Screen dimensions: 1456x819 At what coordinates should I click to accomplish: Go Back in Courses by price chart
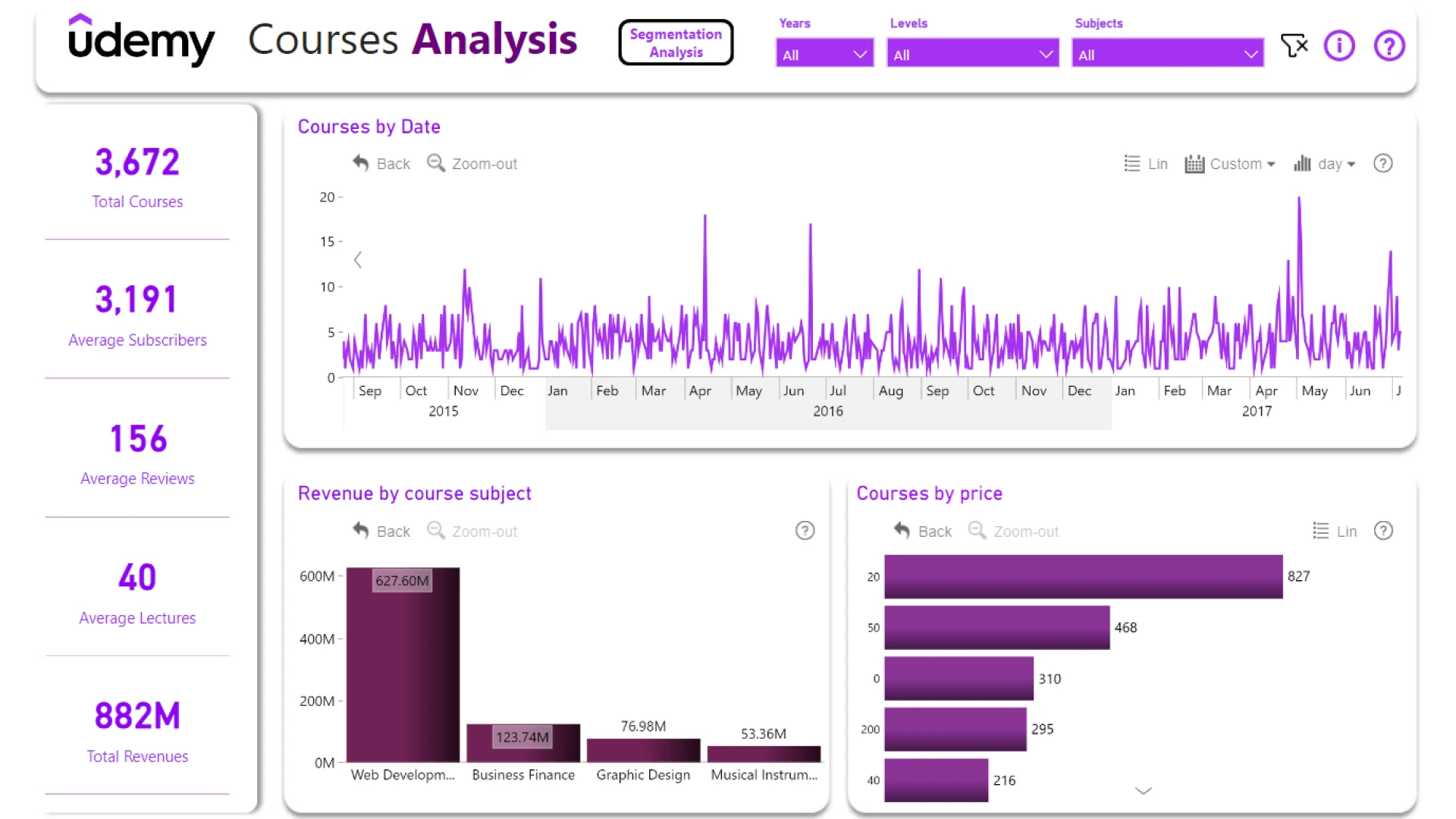[923, 531]
